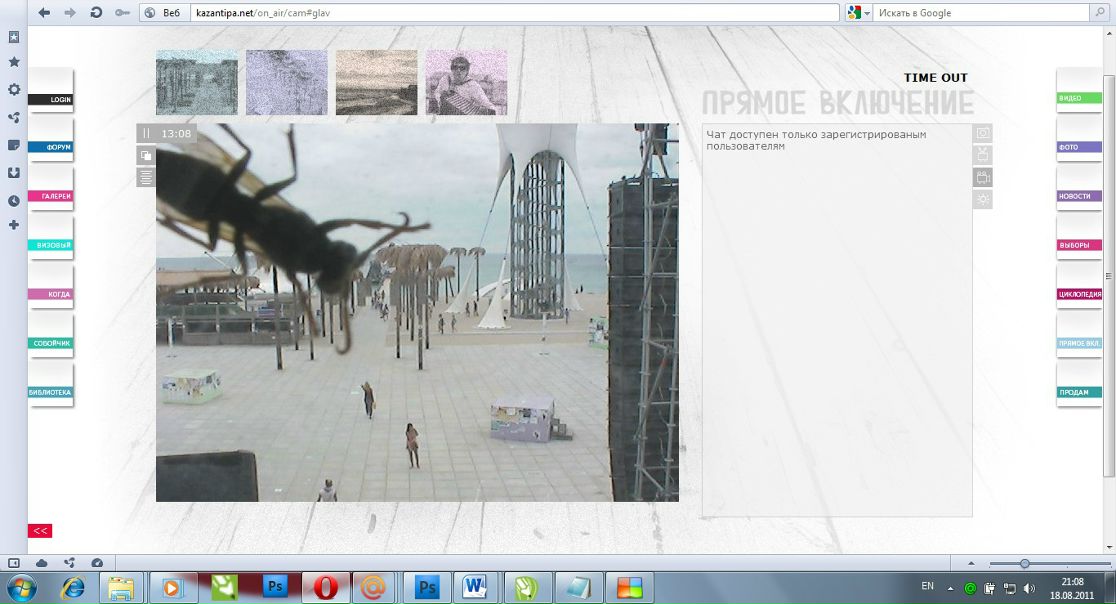Click the overlapping-squares icon beside the video

click(146, 155)
